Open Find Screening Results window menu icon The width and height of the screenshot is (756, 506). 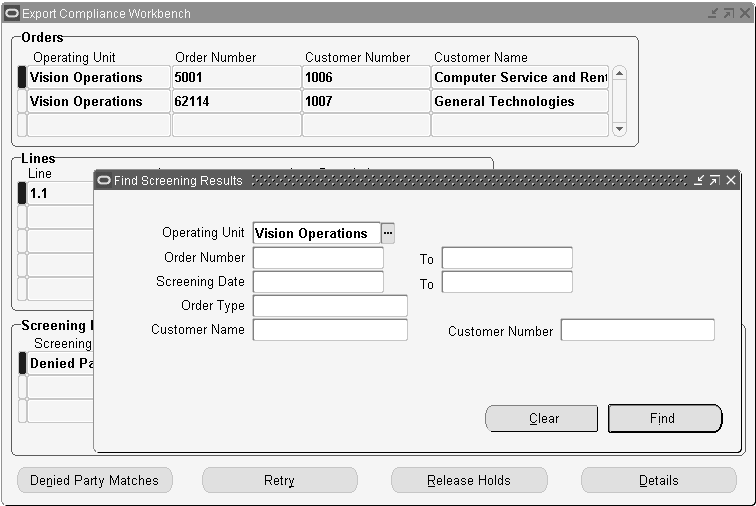coord(104,180)
